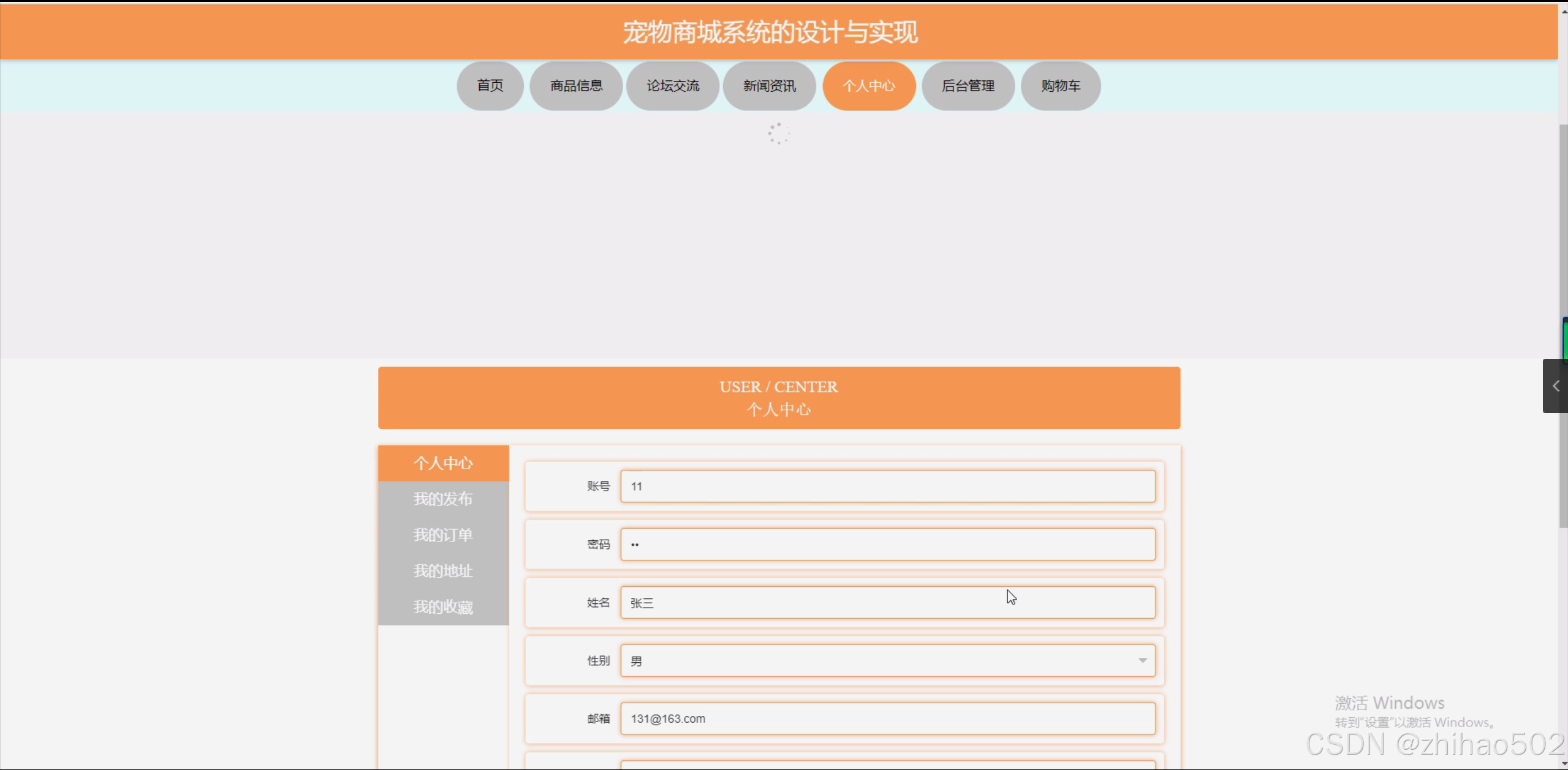Open the 购物车 shopping cart

pos(1060,86)
